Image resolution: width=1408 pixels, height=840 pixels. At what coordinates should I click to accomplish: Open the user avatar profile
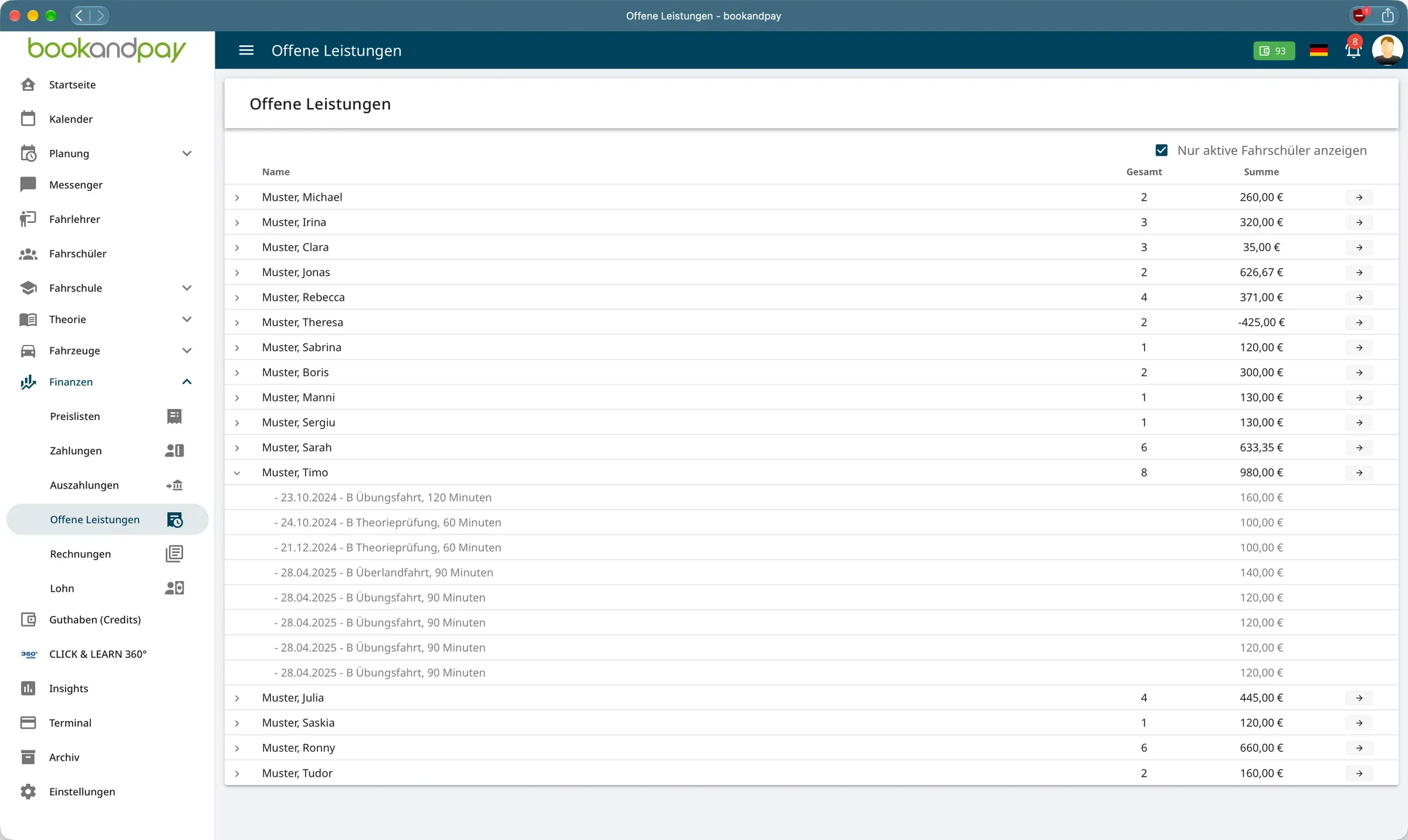(x=1387, y=50)
